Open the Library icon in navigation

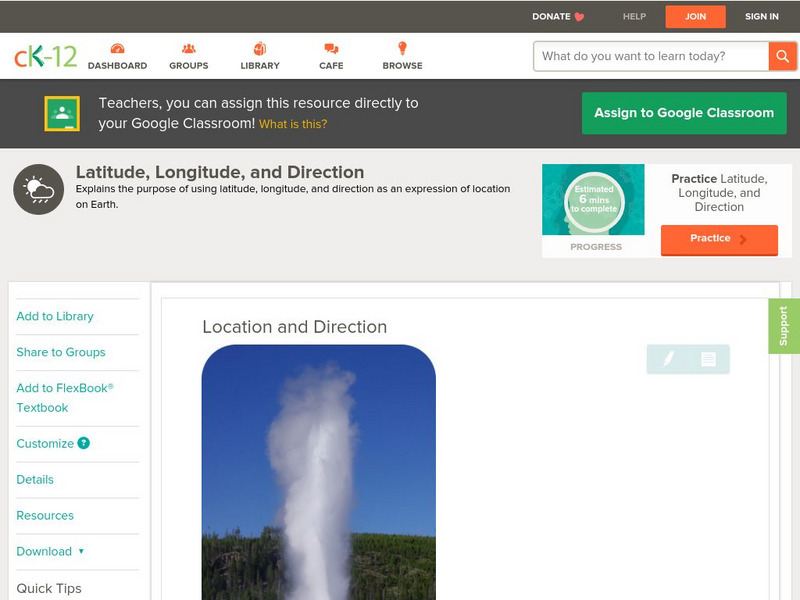click(260, 49)
